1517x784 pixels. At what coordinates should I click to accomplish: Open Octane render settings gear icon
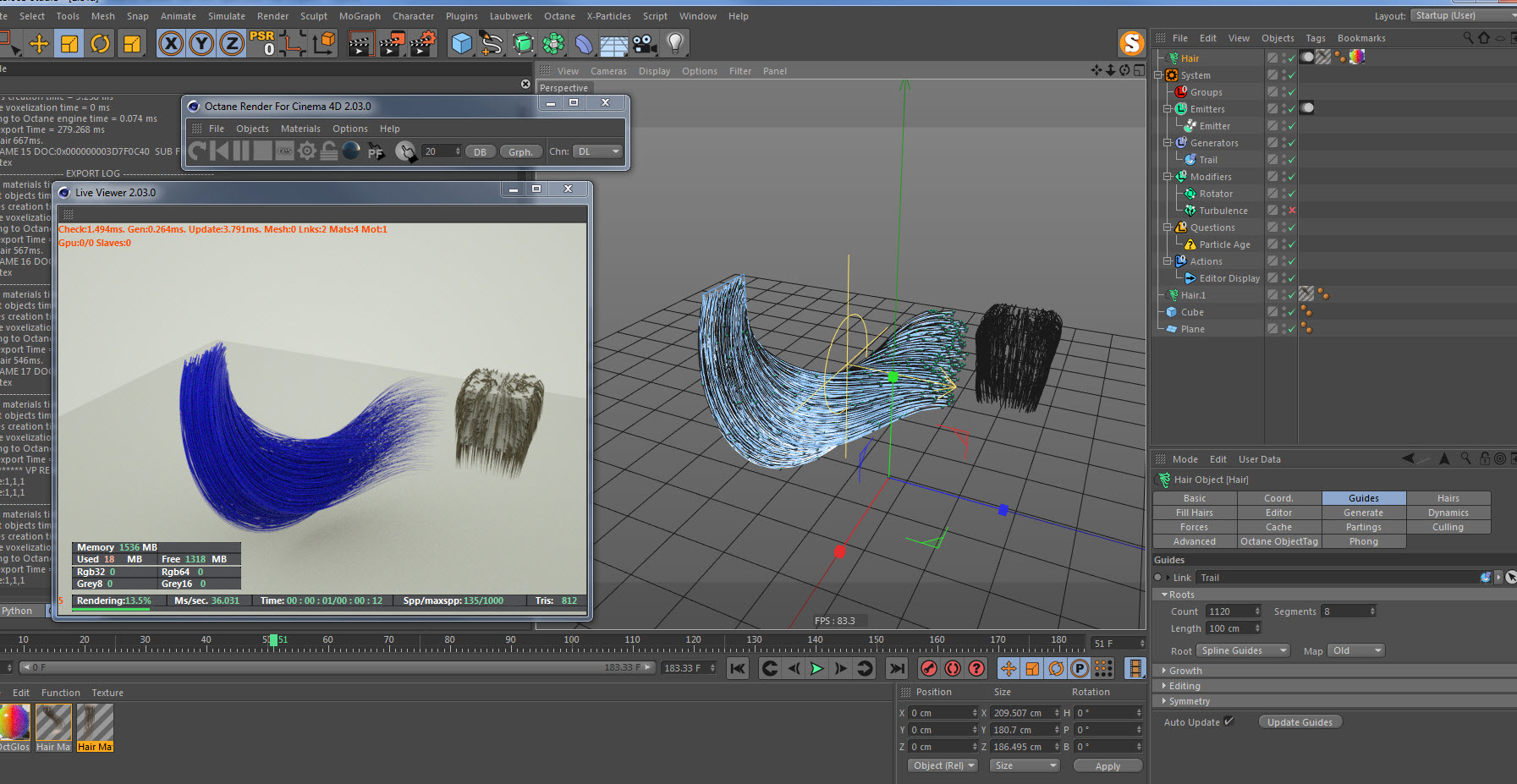click(x=306, y=151)
